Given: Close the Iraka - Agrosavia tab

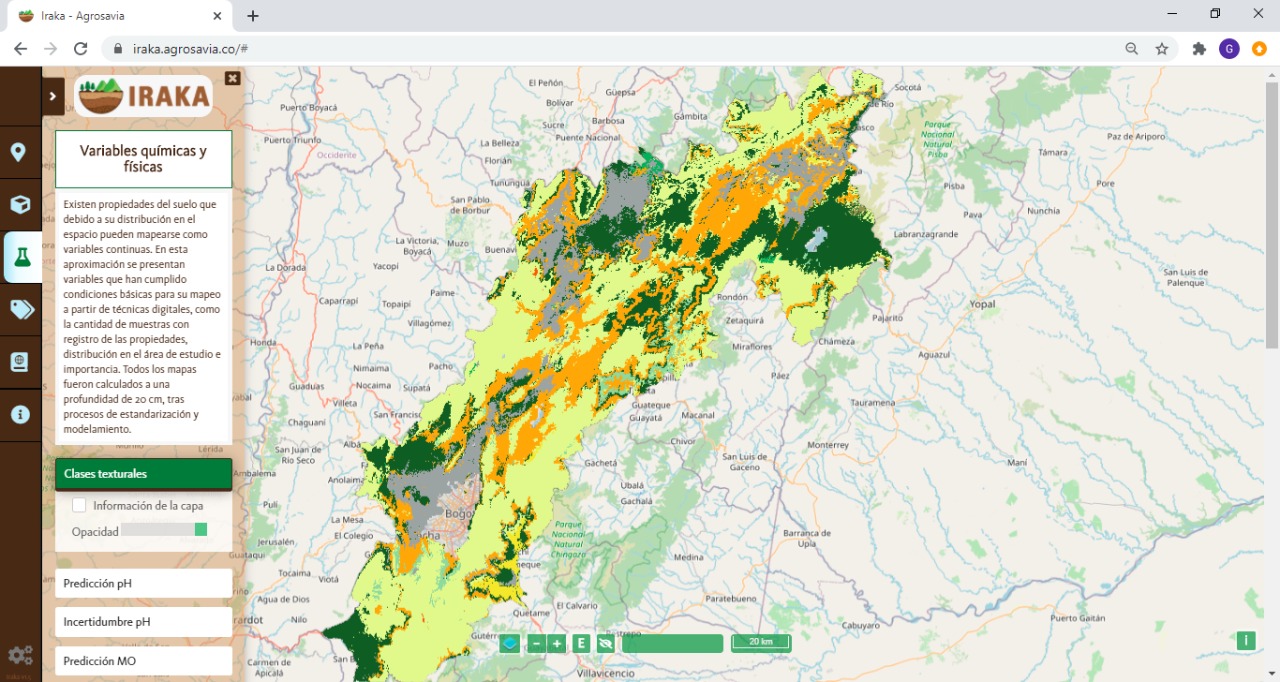Looking at the screenshot, I should 216,16.
